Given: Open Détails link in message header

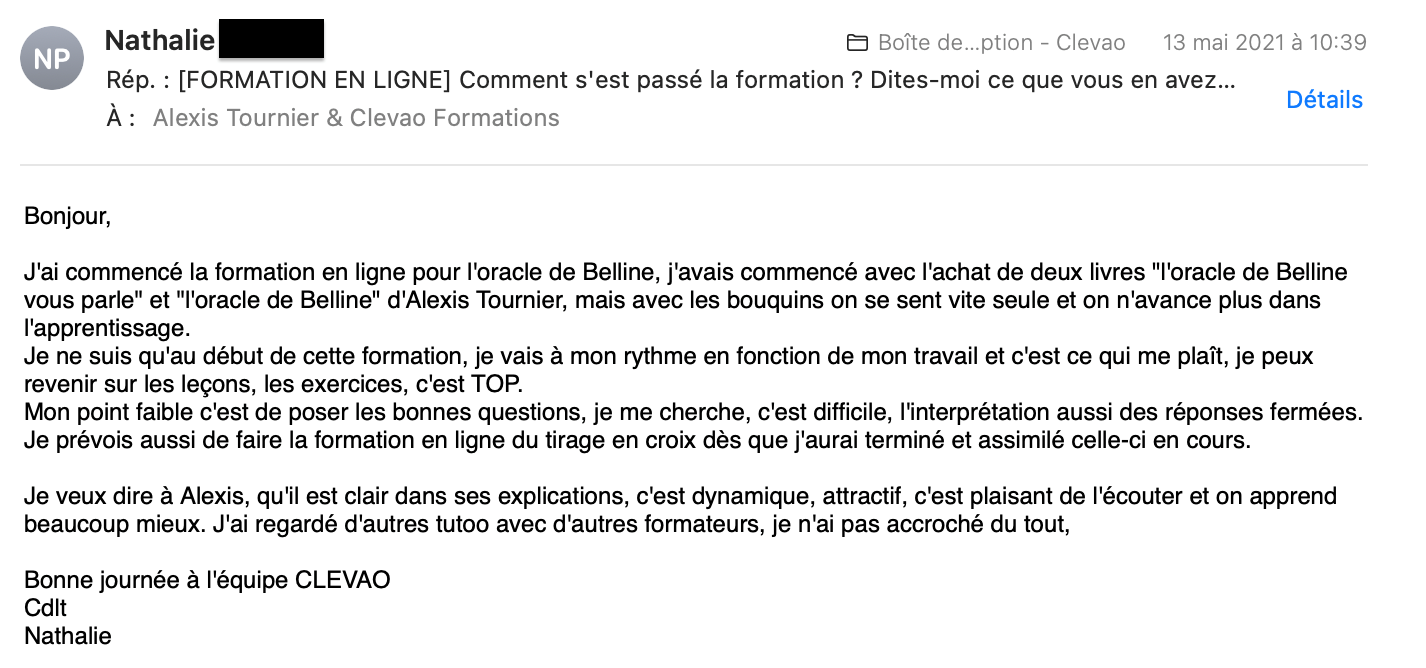Looking at the screenshot, I should 1324,100.
